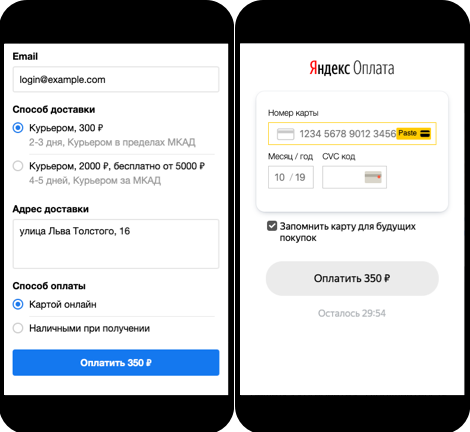Screen dimensions: 470x432
Task: Focus the Номер карты input field
Action: [352, 134]
